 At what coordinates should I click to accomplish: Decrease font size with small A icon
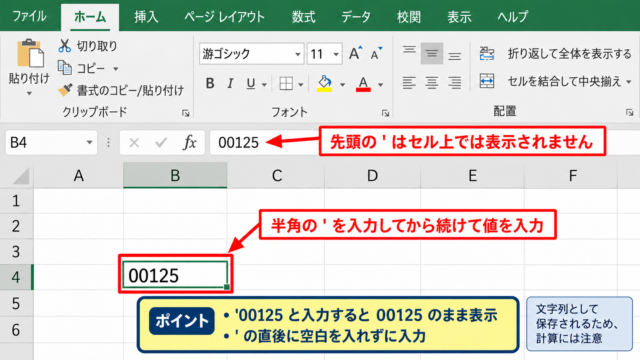376,53
